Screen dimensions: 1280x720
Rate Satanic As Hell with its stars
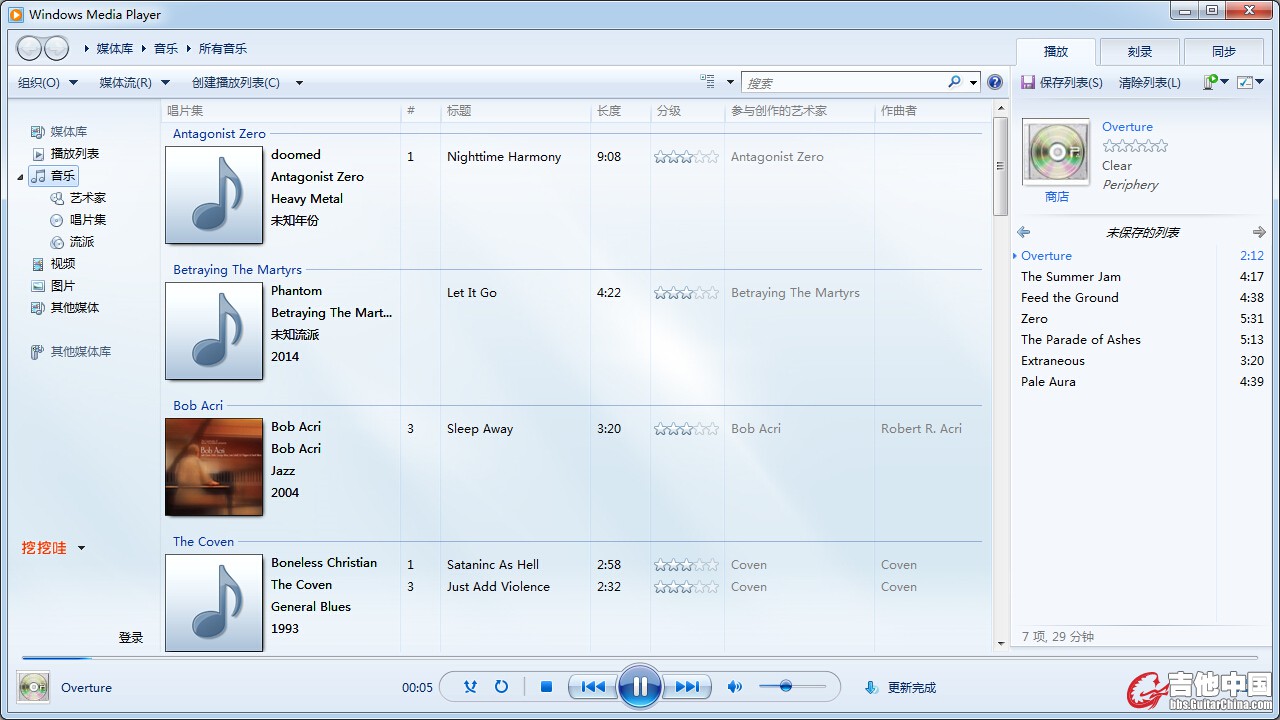(x=686, y=565)
